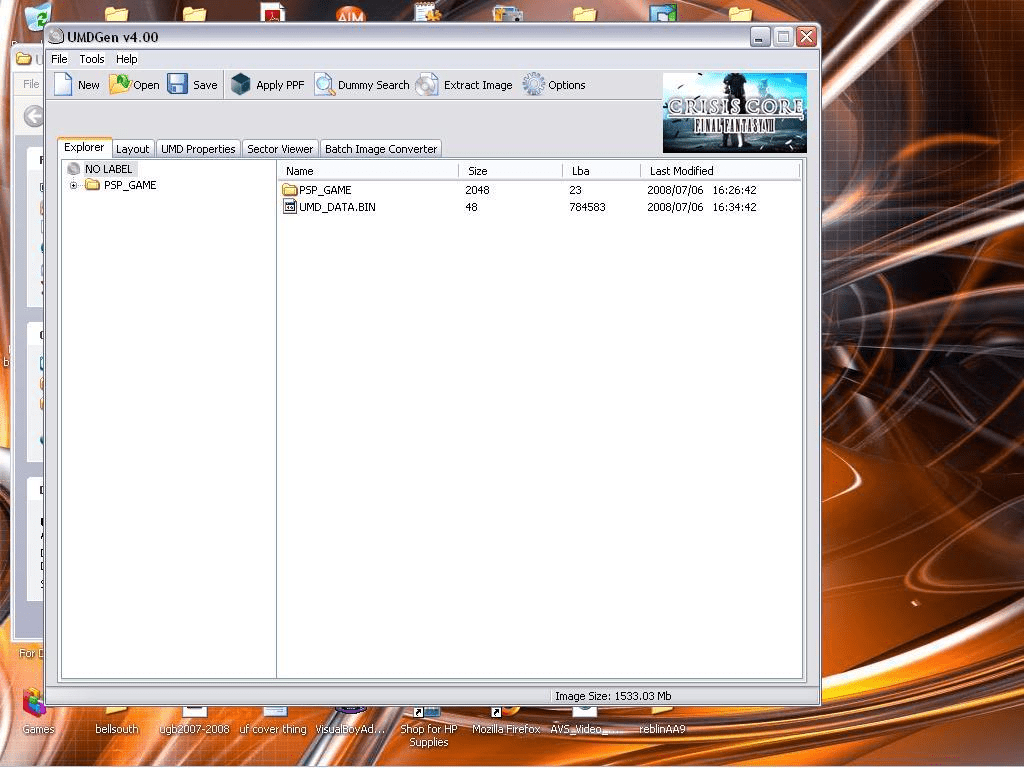Open the Help menu

(x=126, y=59)
